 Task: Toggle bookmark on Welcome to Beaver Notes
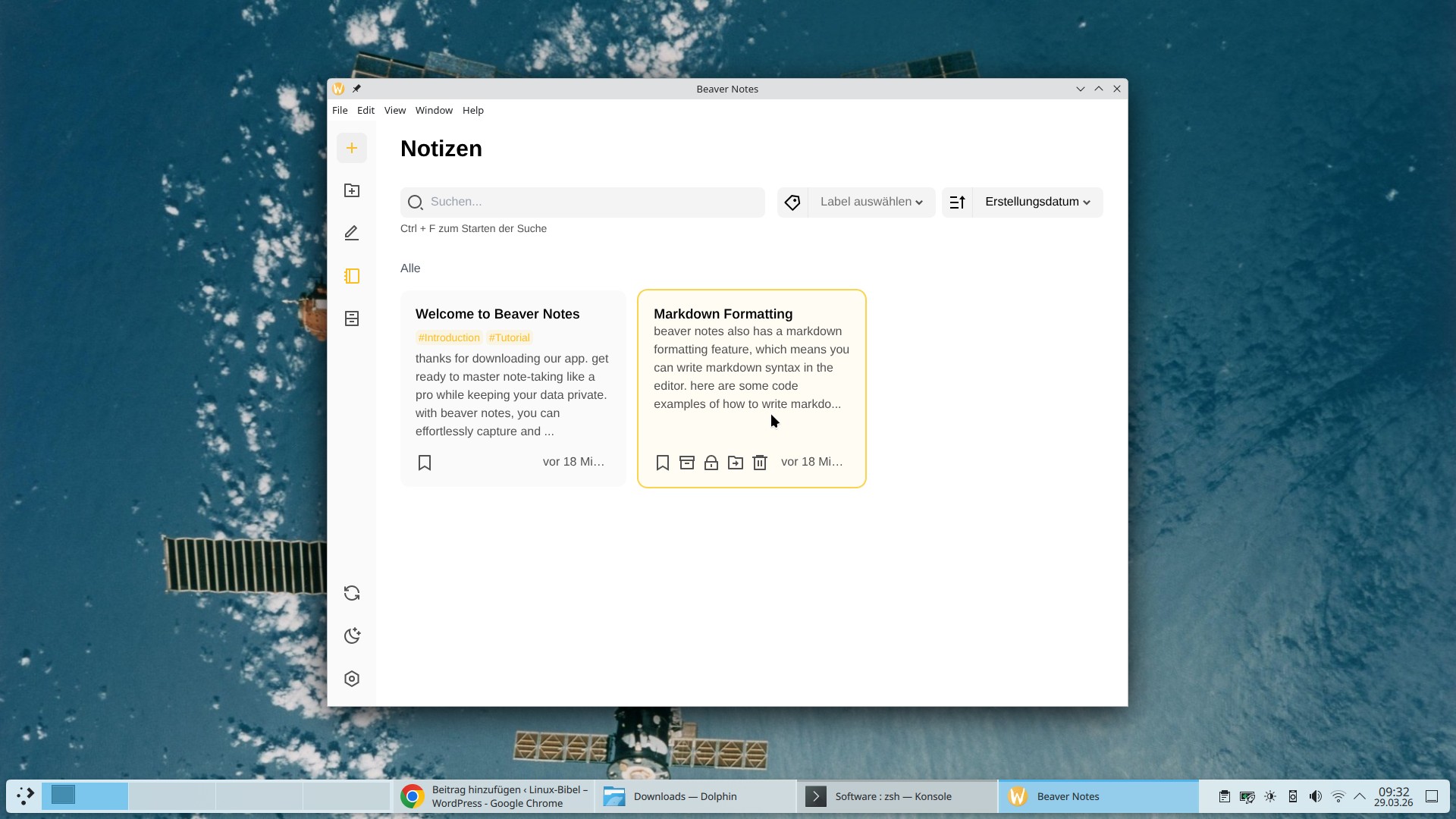click(x=425, y=463)
